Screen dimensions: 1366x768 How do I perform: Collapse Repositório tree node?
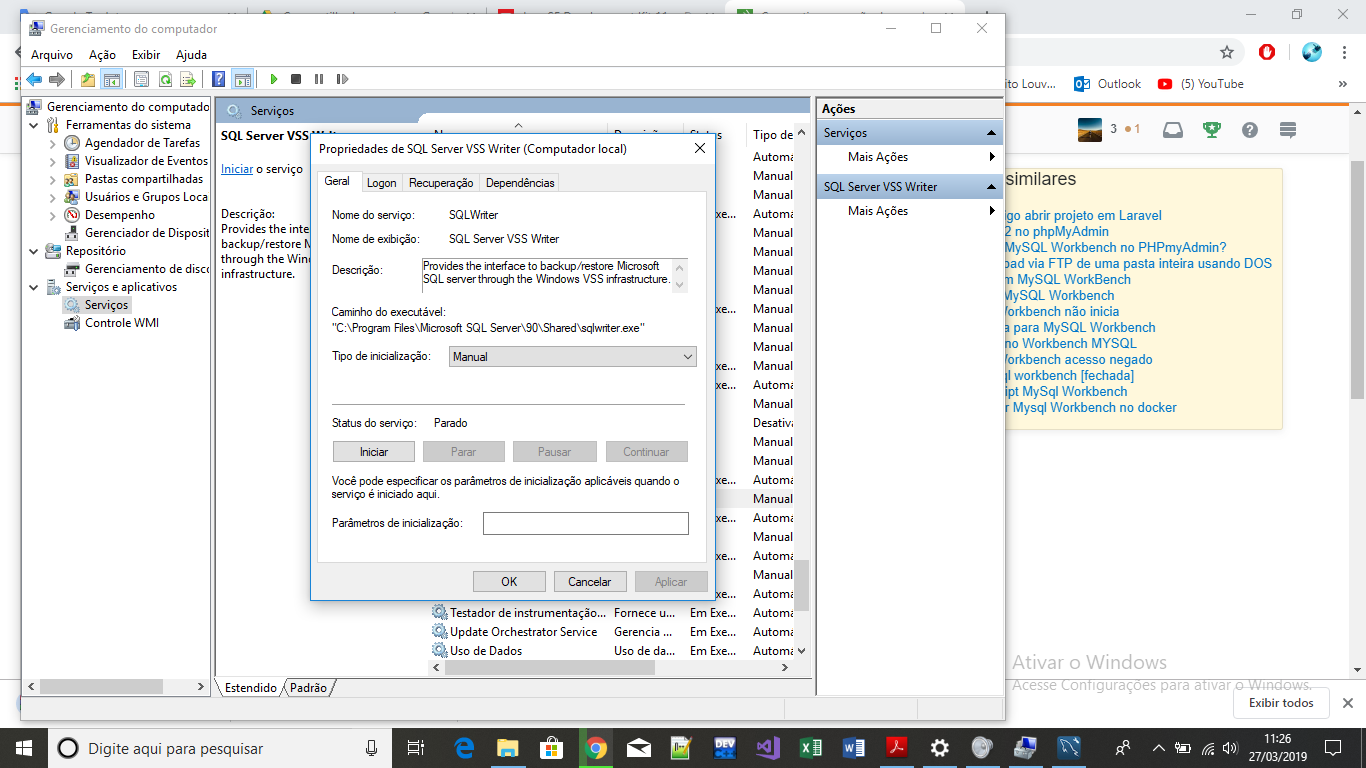[35, 251]
